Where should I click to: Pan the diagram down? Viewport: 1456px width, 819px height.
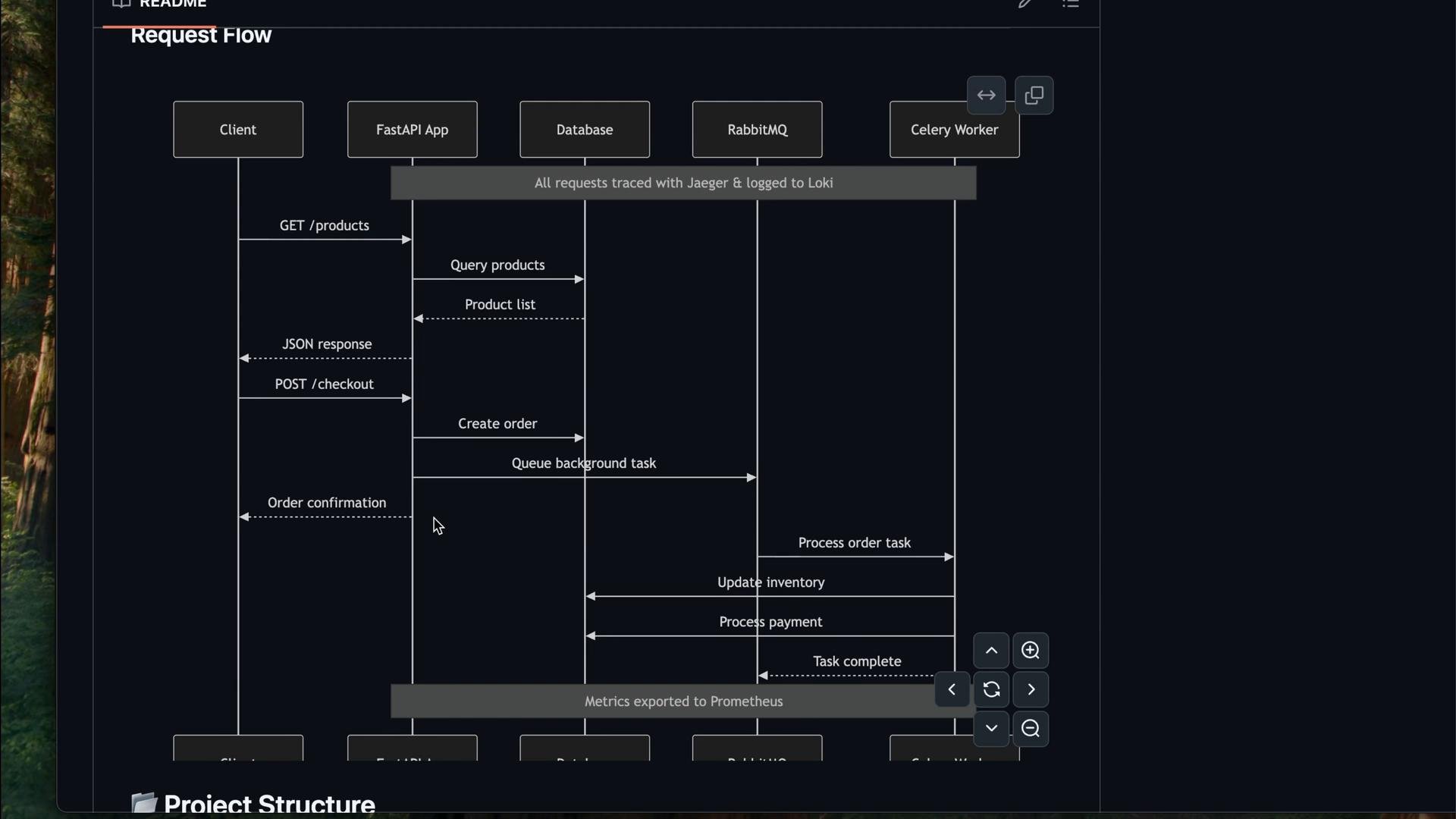(x=991, y=729)
